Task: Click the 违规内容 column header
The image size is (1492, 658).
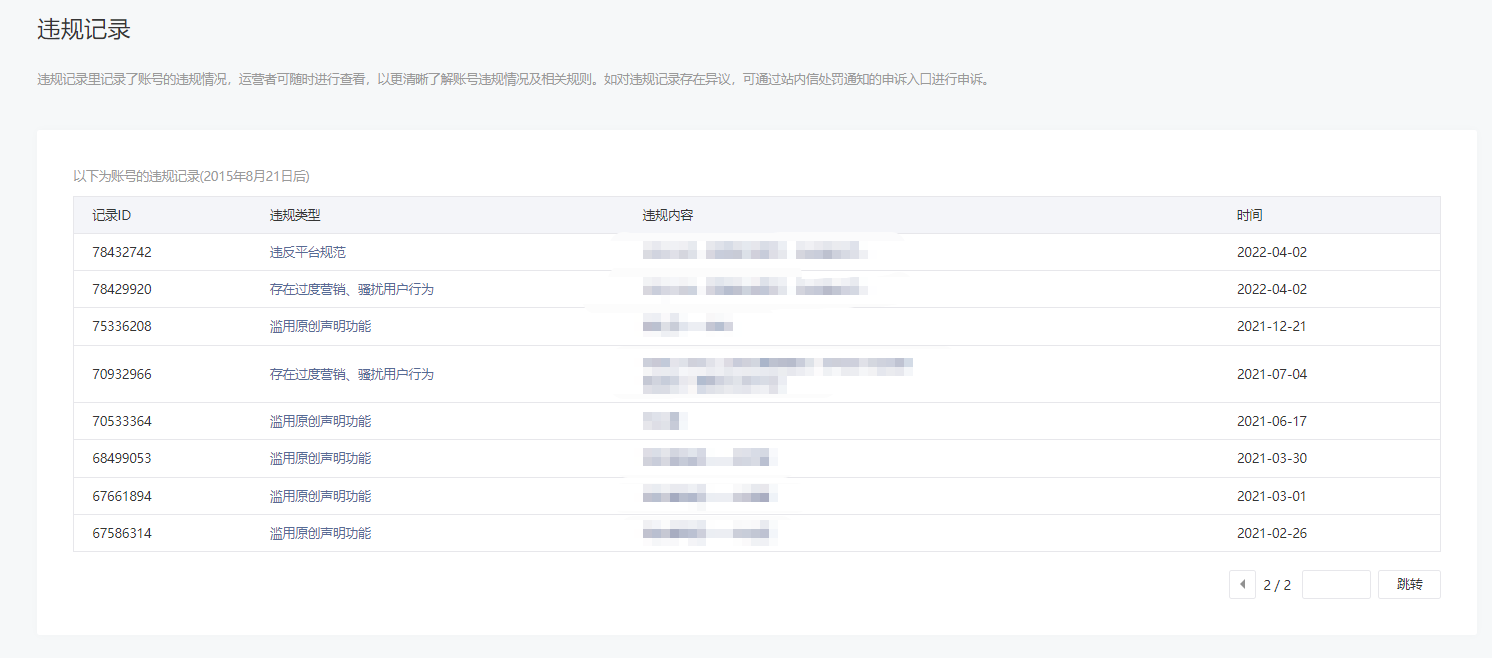Action: click(x=668, y=215)
